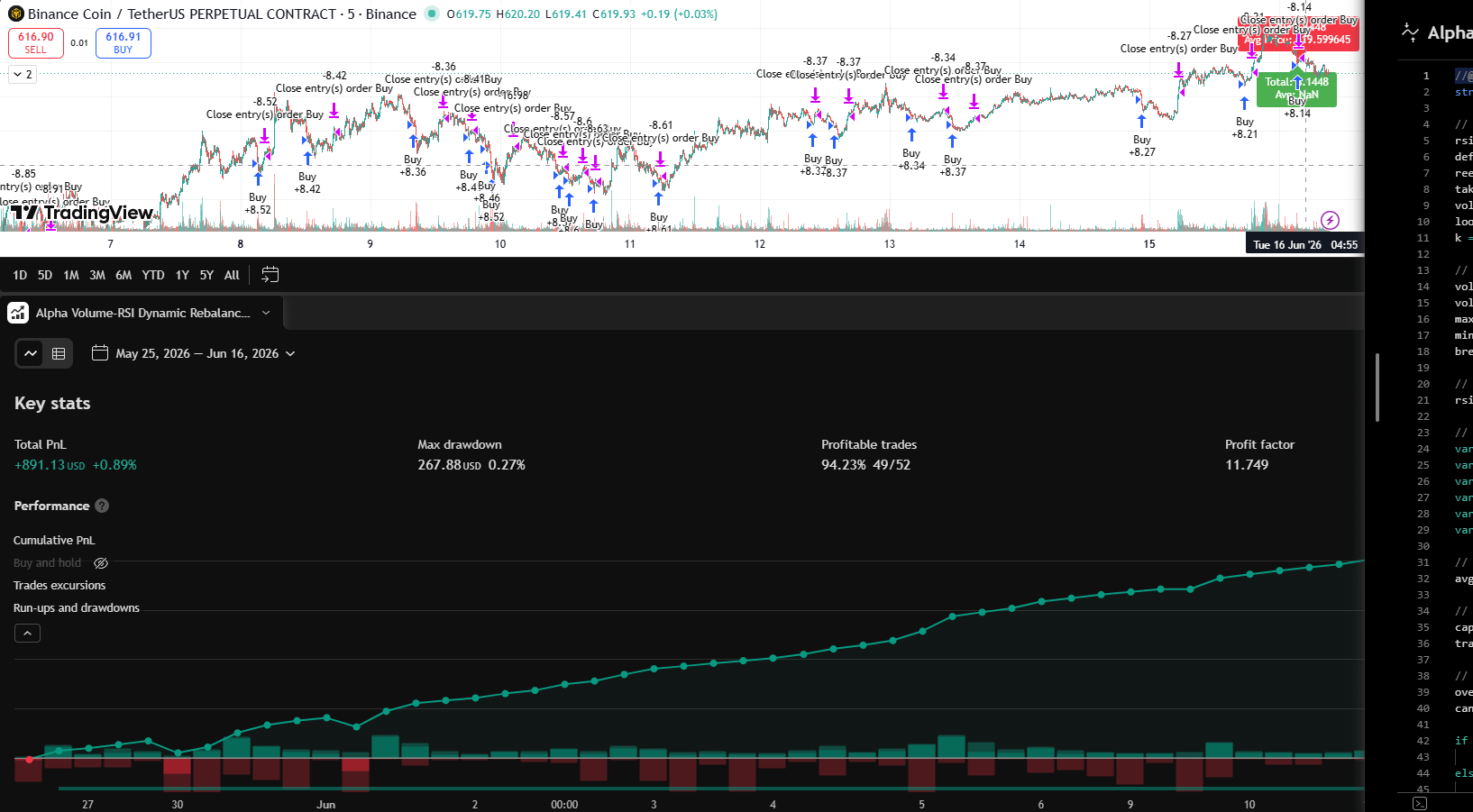This screenshot has height=812, width=1473.
Task: Click the purple lightning bolt icon on chart
Action: coord(1330,220)
